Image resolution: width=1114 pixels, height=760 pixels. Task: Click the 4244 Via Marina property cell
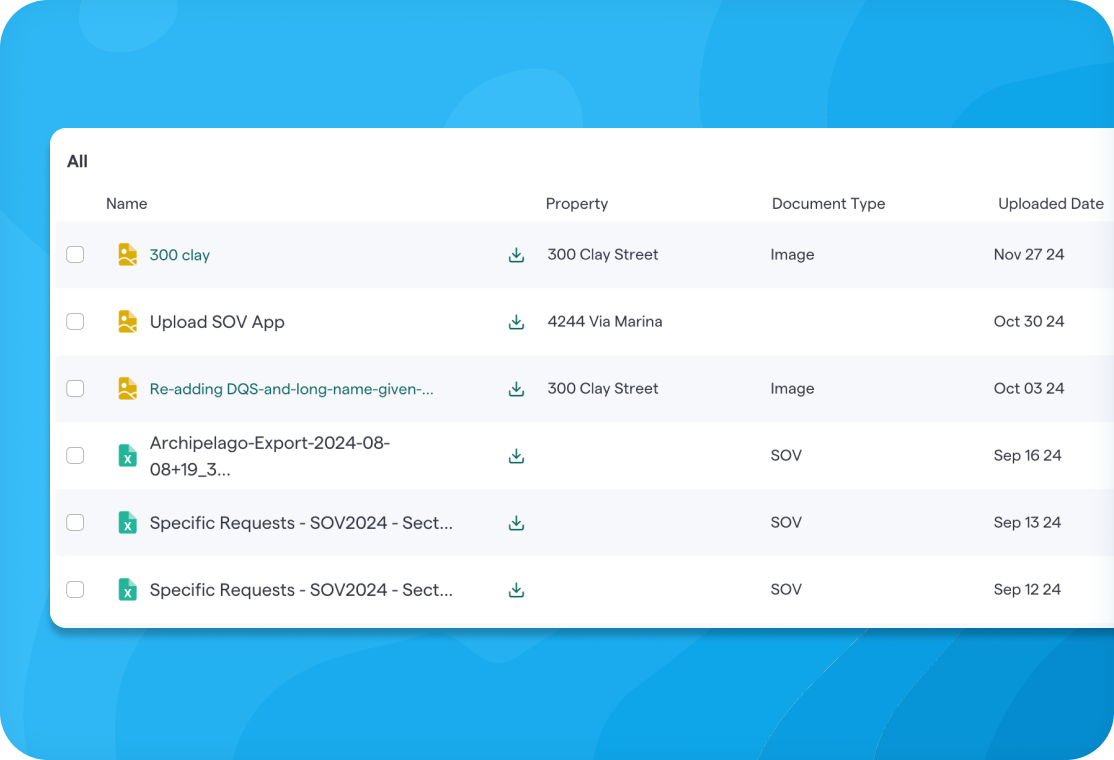(x=605, y=322)
